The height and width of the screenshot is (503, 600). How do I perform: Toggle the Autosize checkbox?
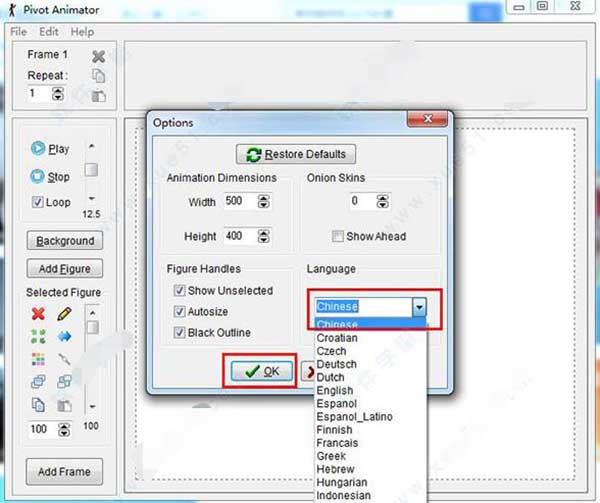[x=179, y=311]
